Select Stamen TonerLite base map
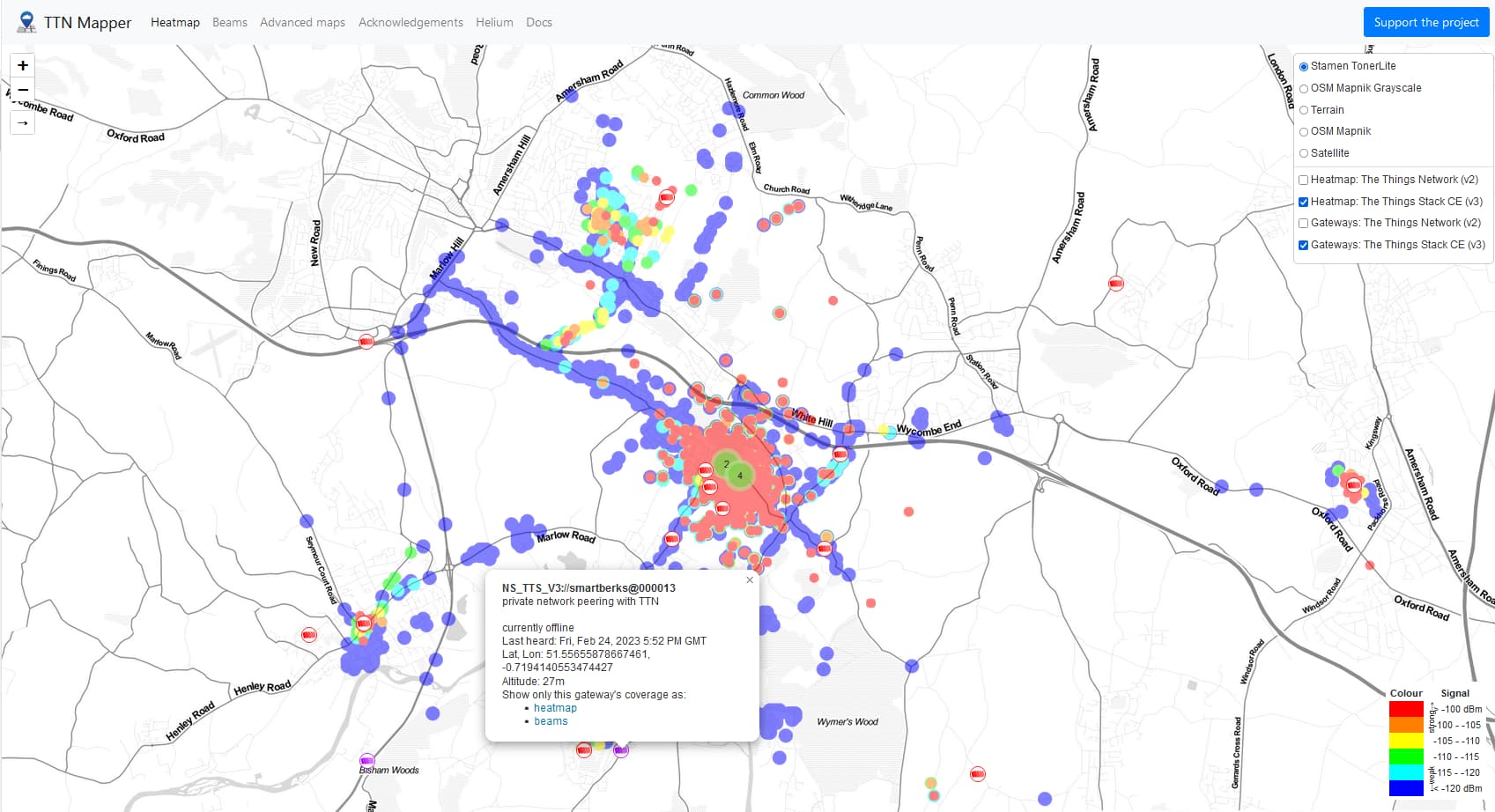This screenshot has width=1495, height=812. pos(1304,66)
